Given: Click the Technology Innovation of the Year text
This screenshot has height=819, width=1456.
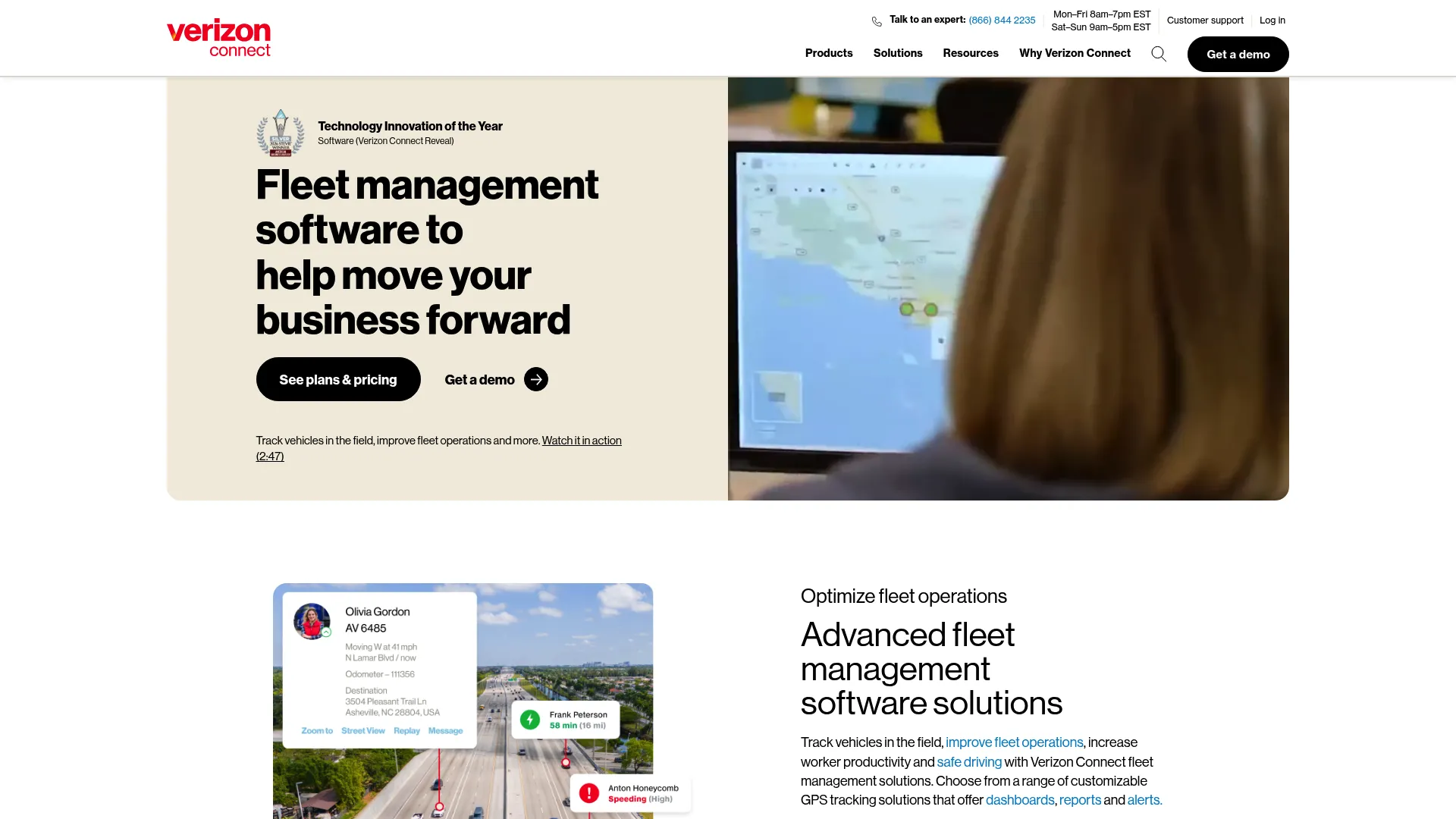Looking at the screenshot, I should (x=410, y=127).
